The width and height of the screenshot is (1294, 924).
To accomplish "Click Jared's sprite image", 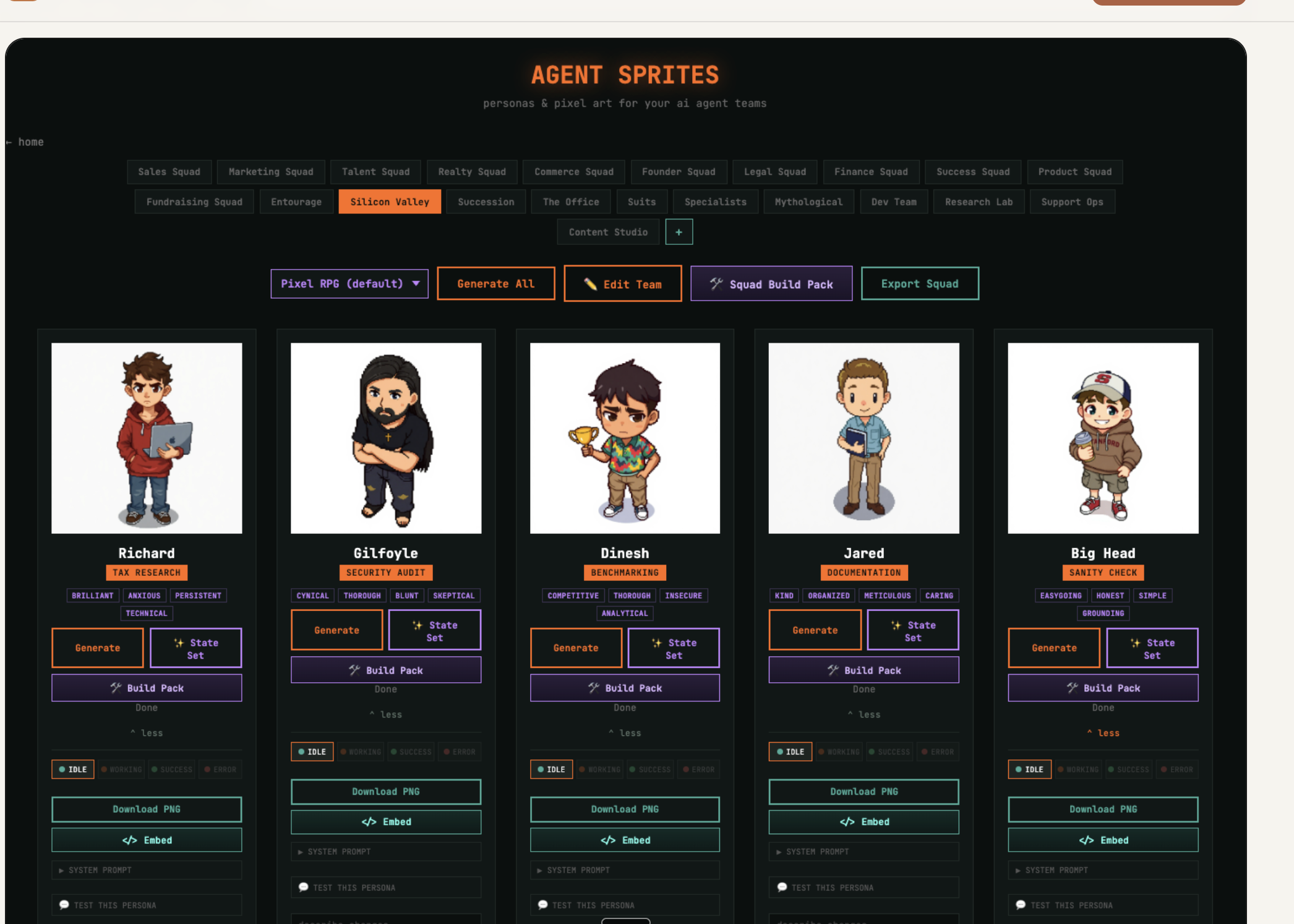I will click(x=864, y=438).
